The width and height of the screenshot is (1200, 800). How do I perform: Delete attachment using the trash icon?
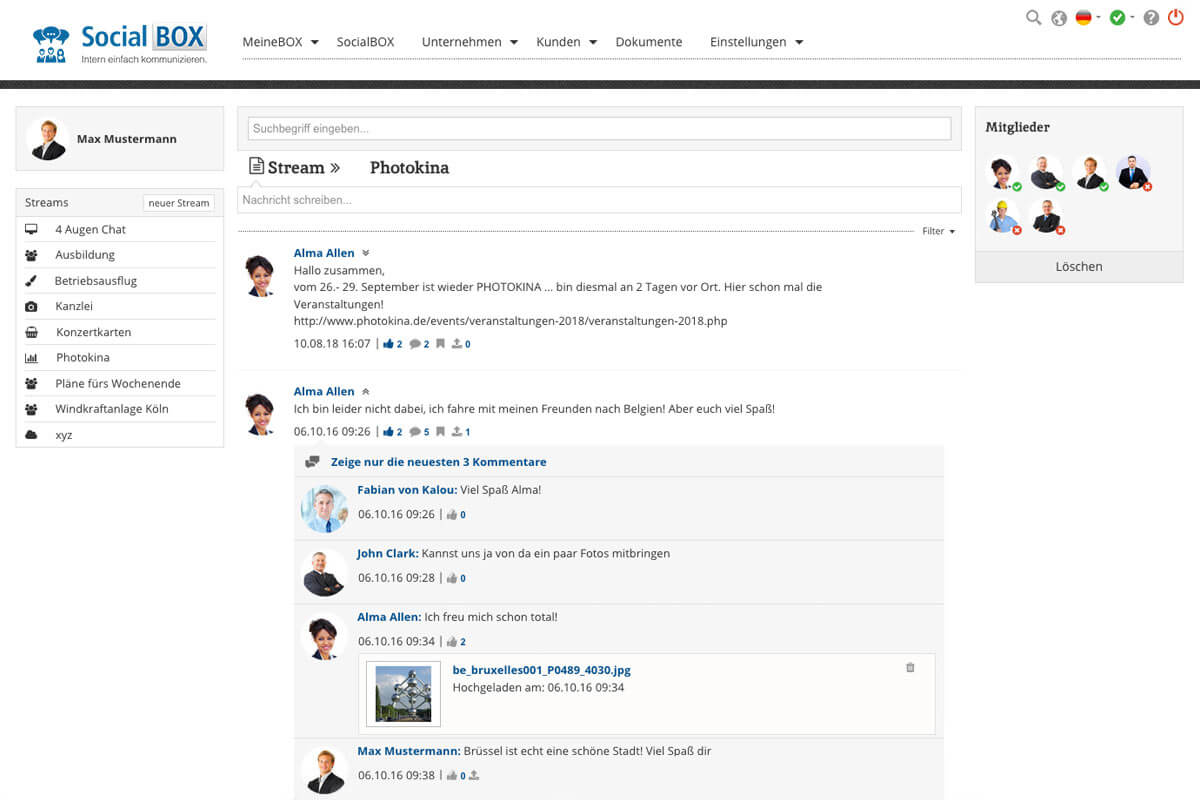coord(910,667)
